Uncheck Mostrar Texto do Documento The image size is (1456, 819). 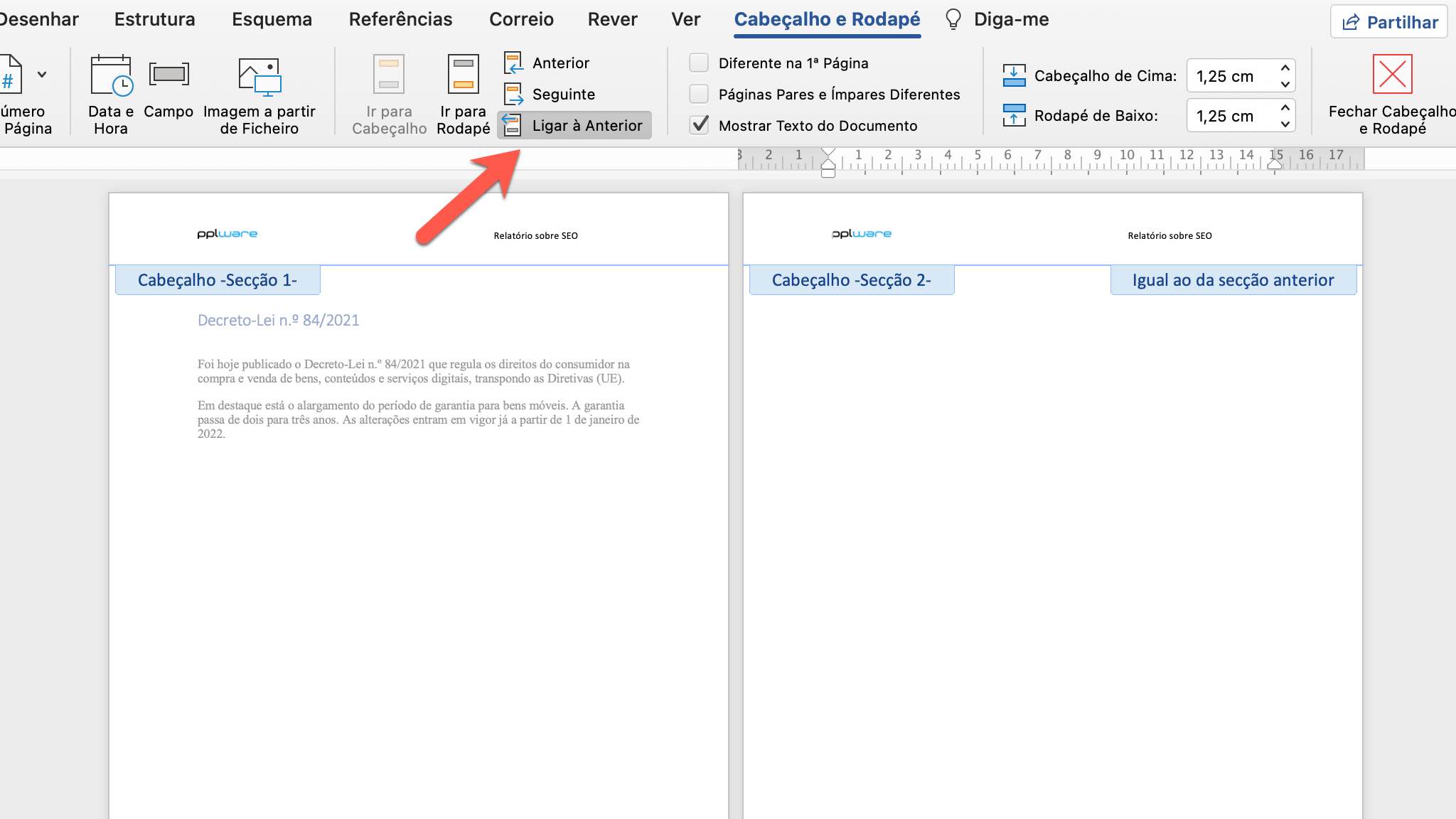tap(699, 125)
